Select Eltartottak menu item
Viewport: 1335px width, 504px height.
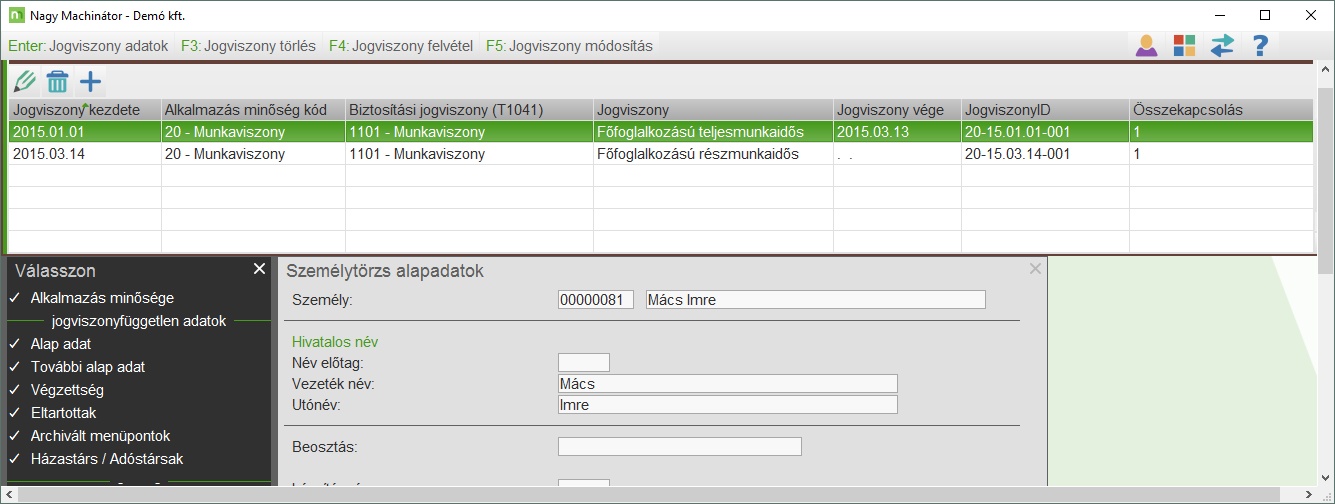[x=64, y=413]
